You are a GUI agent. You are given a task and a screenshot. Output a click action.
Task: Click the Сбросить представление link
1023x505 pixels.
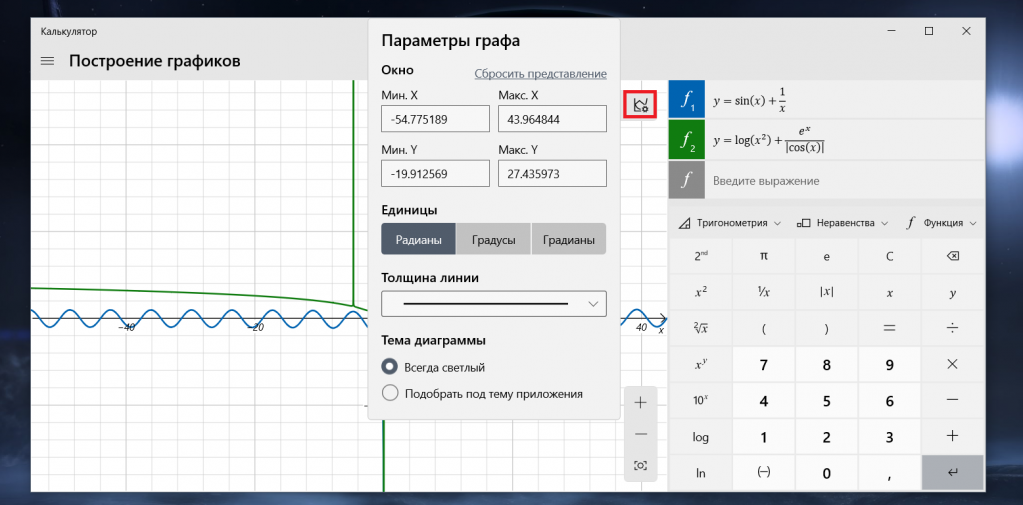click(x=540, y=74)
